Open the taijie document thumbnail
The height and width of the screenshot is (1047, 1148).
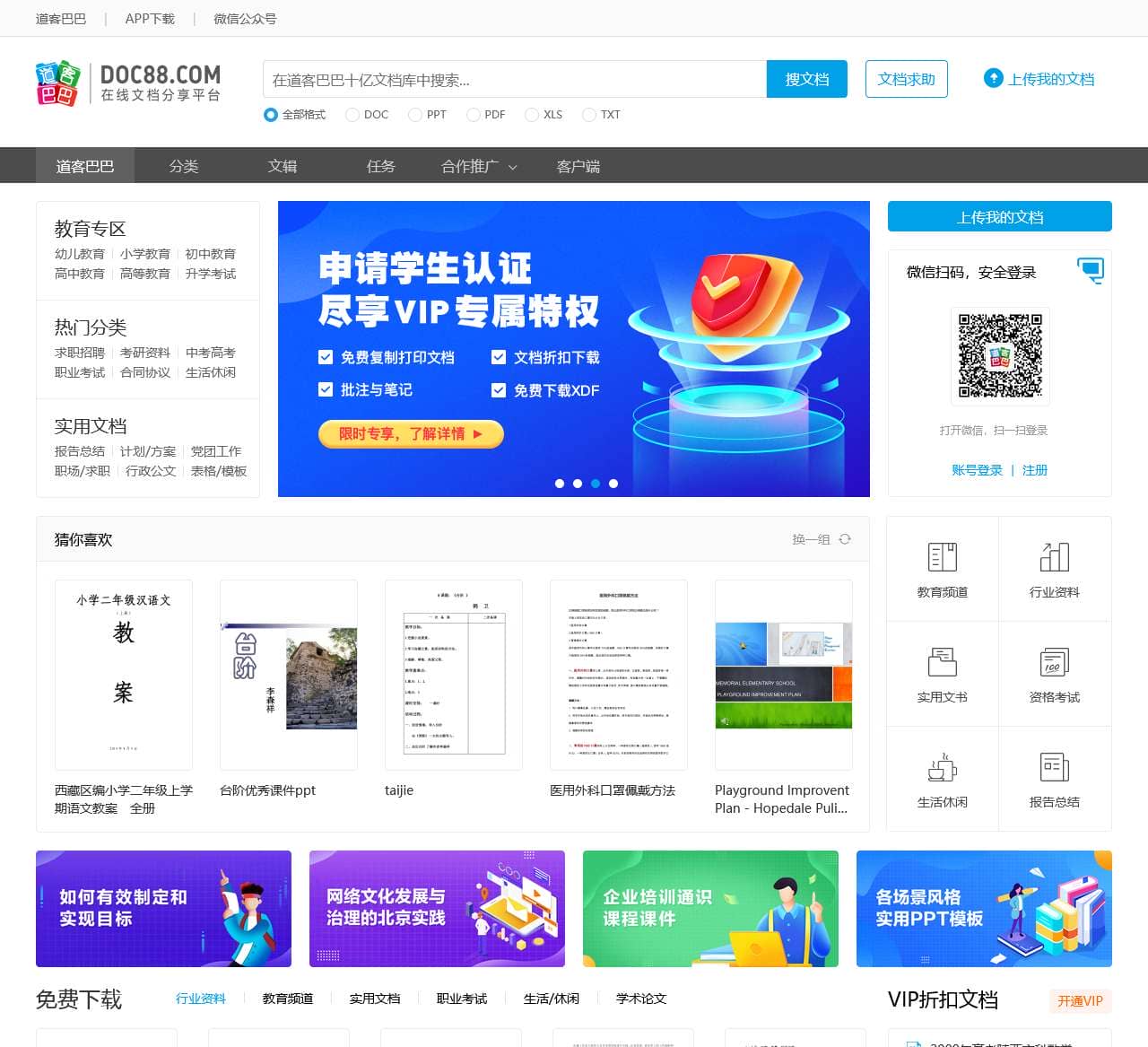454,675
